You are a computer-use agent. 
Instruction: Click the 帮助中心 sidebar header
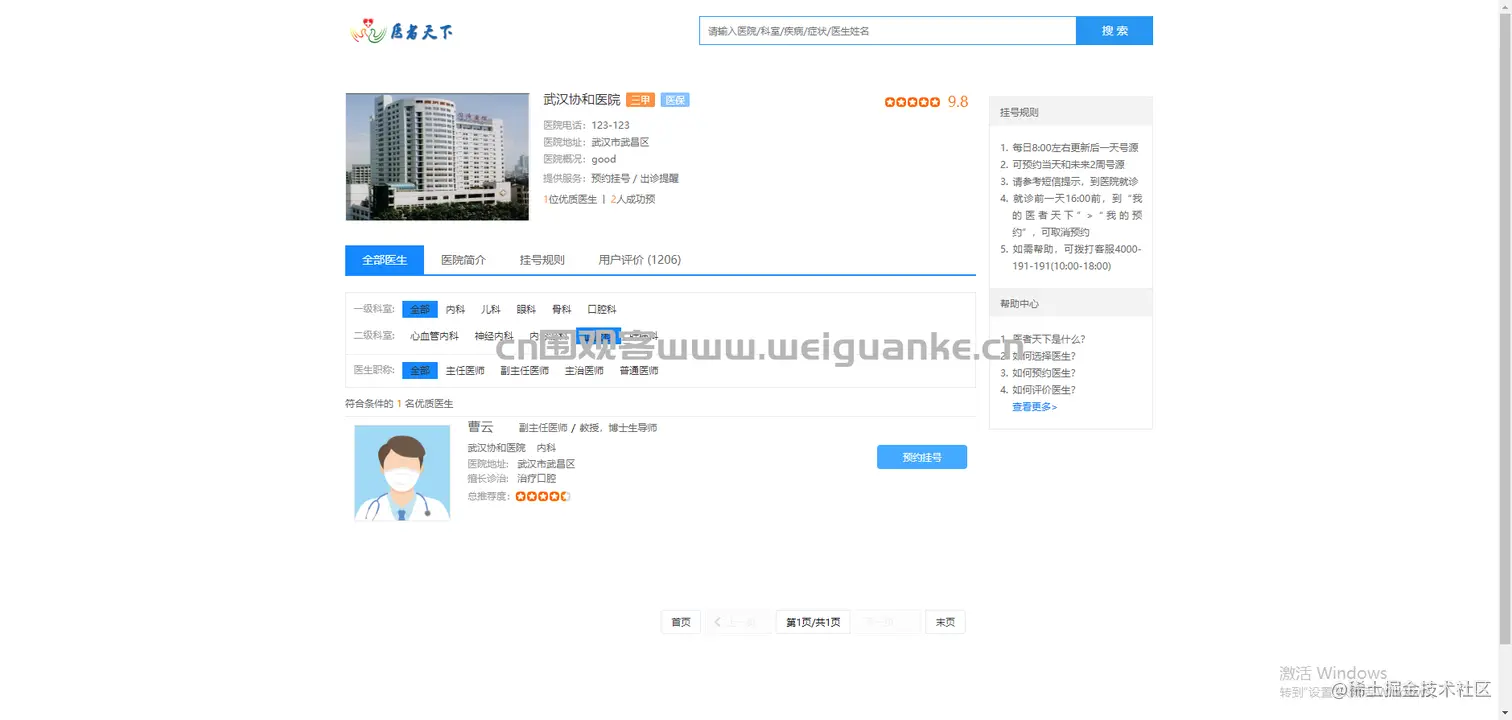pos(1071,303)
